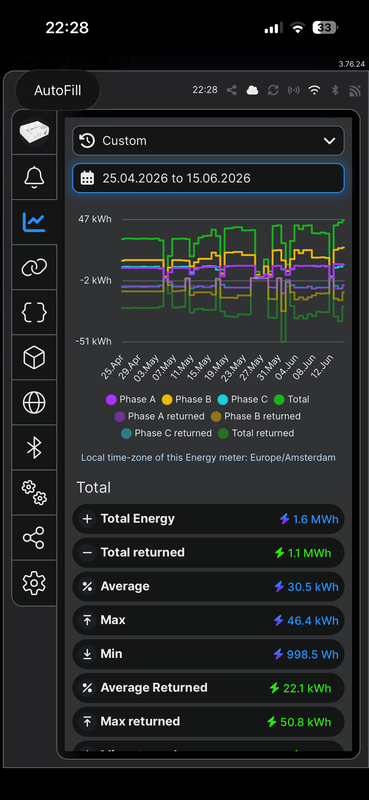Open the Bluetooth sidebar tab
Screen dimensions: 369x800
click(34, 447)
